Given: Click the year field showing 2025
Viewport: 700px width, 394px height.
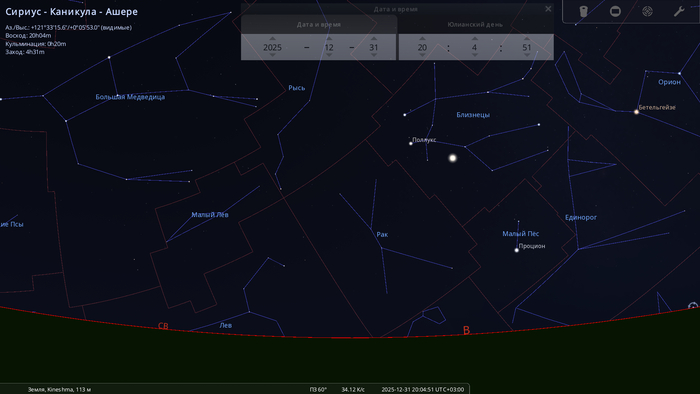Looking at the screenshot, I should pos(272,47).
